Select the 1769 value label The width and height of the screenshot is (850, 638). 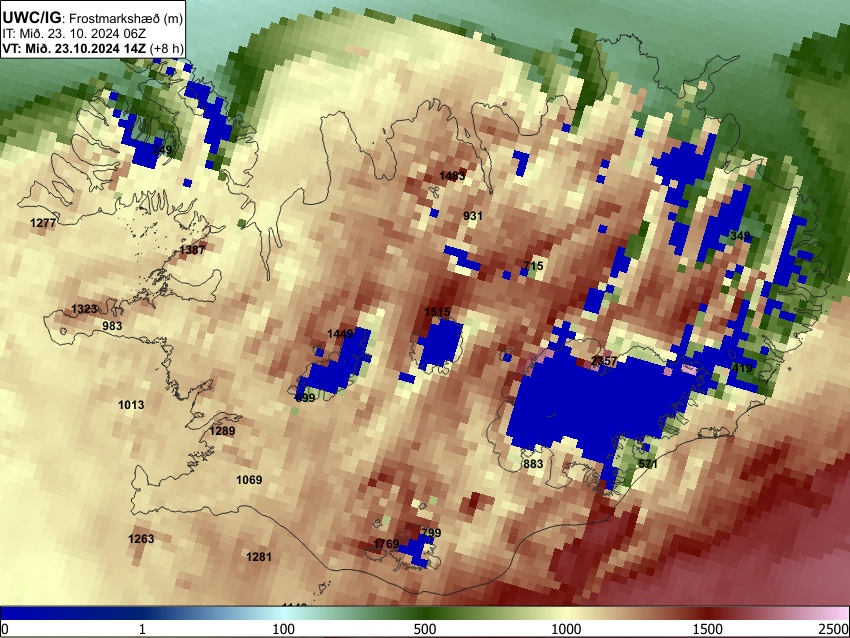[x=387, y=544]
